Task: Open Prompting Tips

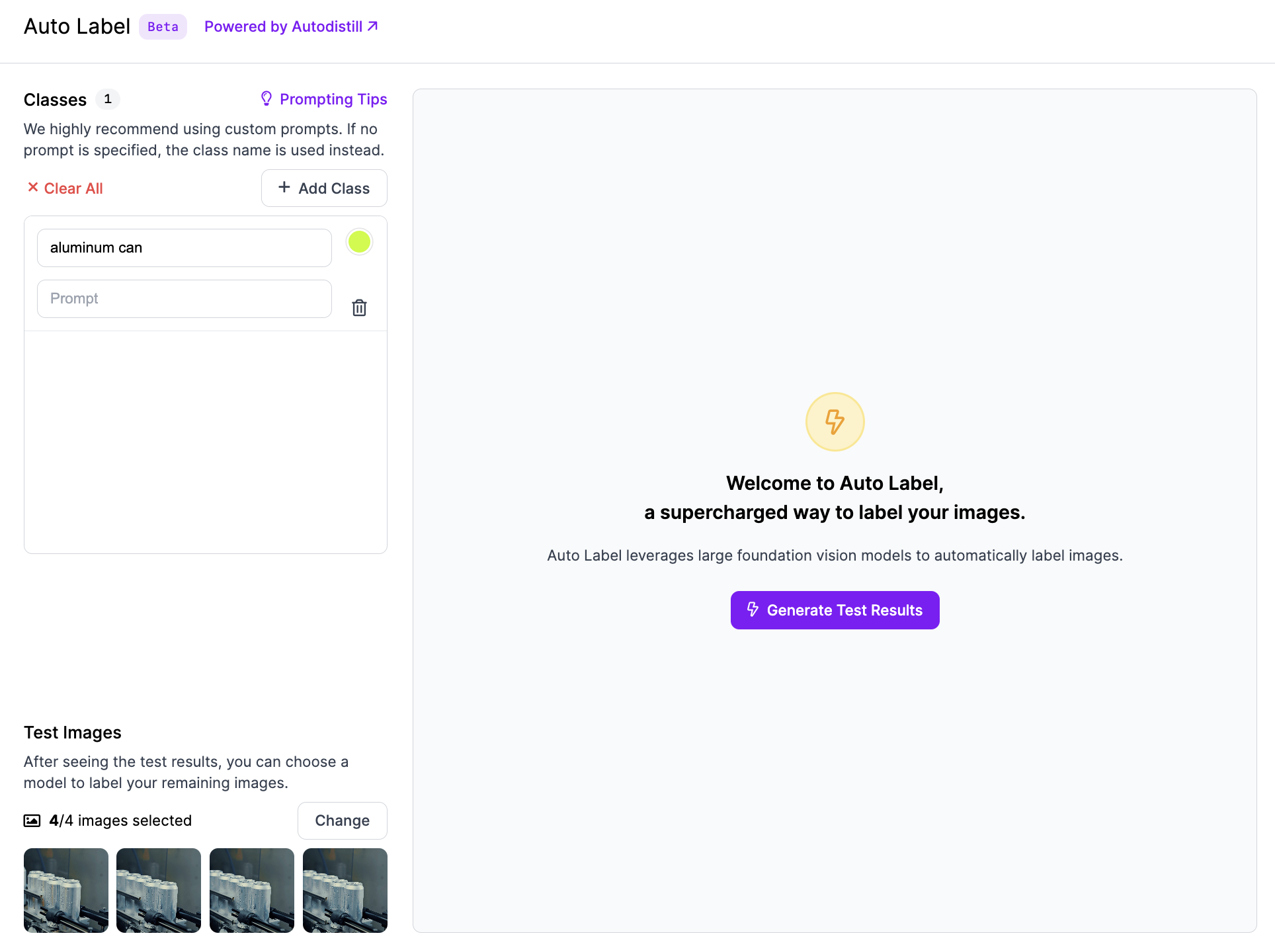Action: 333,99
